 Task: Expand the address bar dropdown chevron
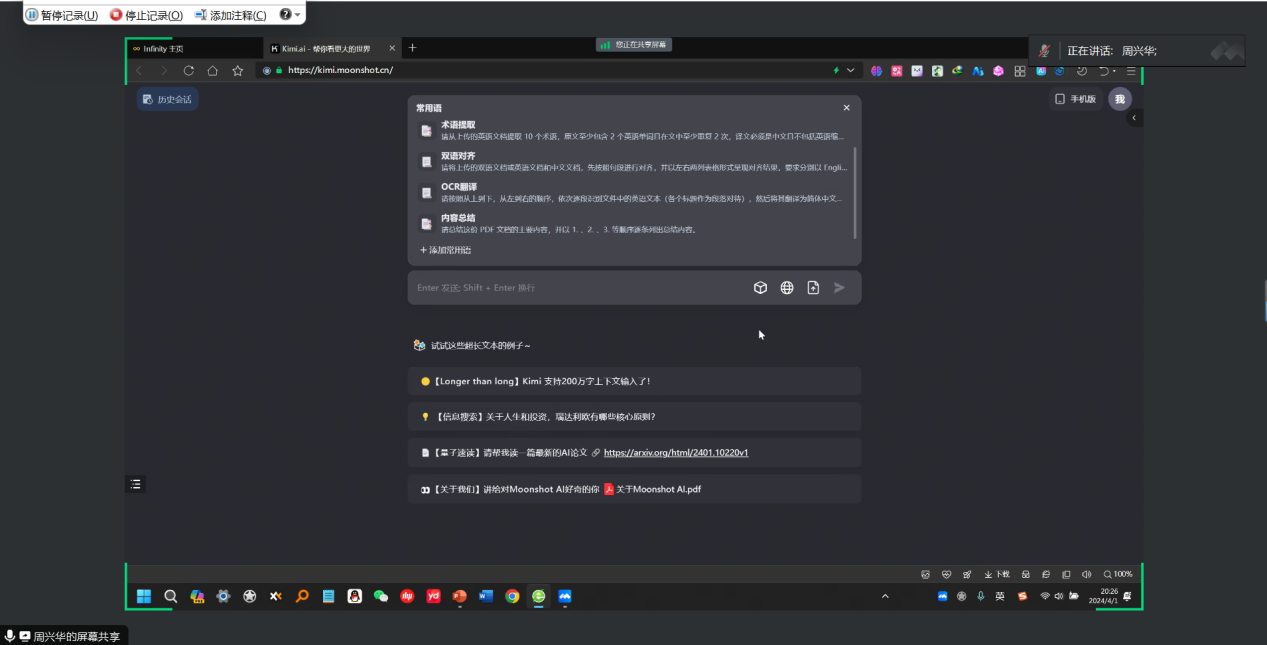(x=851, y=71)
